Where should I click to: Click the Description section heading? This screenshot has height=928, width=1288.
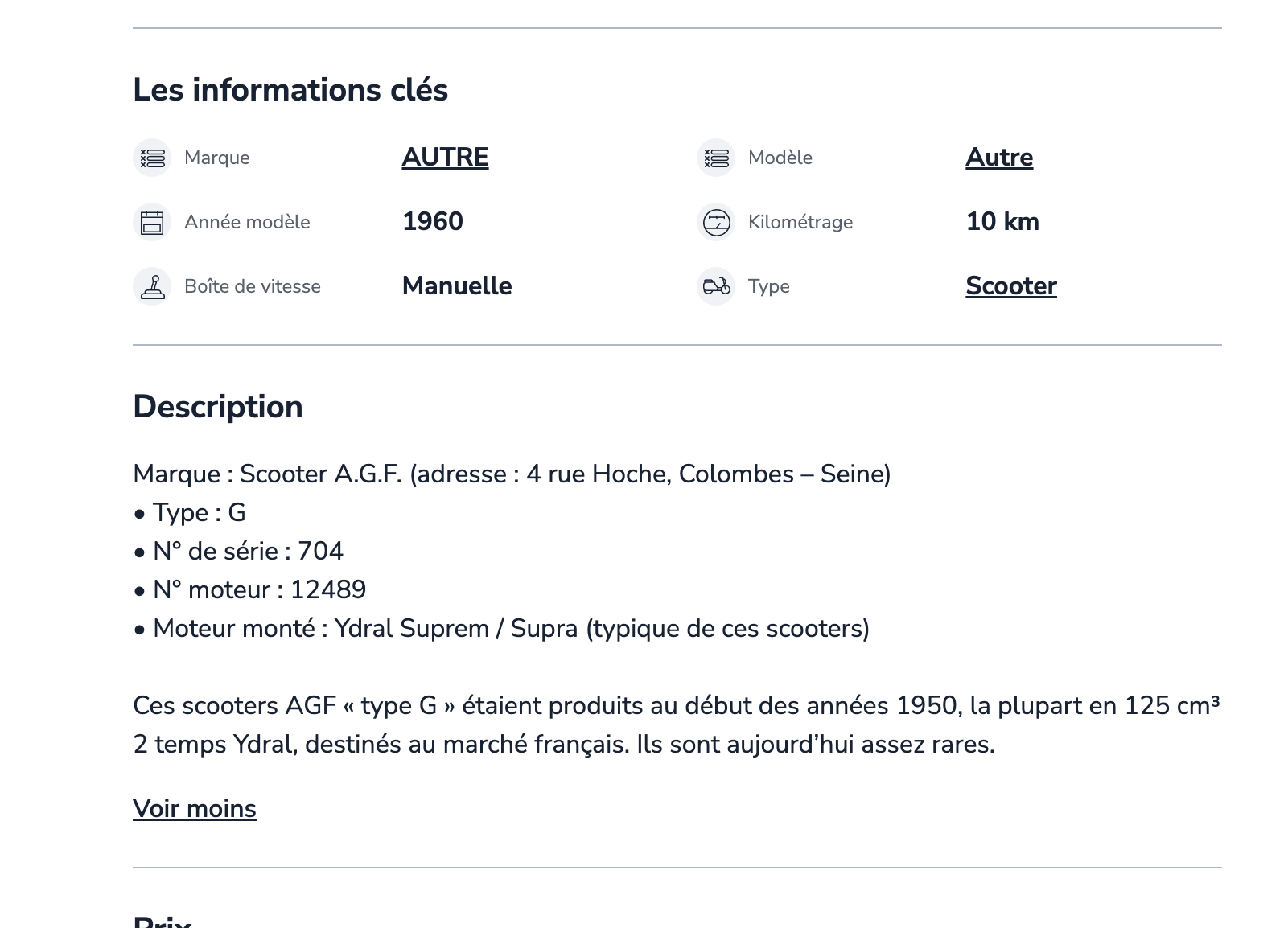(x=218, y=407)
